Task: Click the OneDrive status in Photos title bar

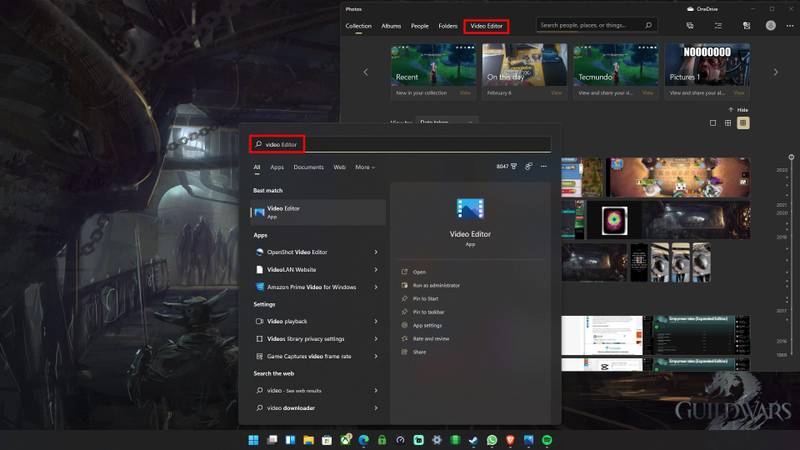Action: point(703,9)
